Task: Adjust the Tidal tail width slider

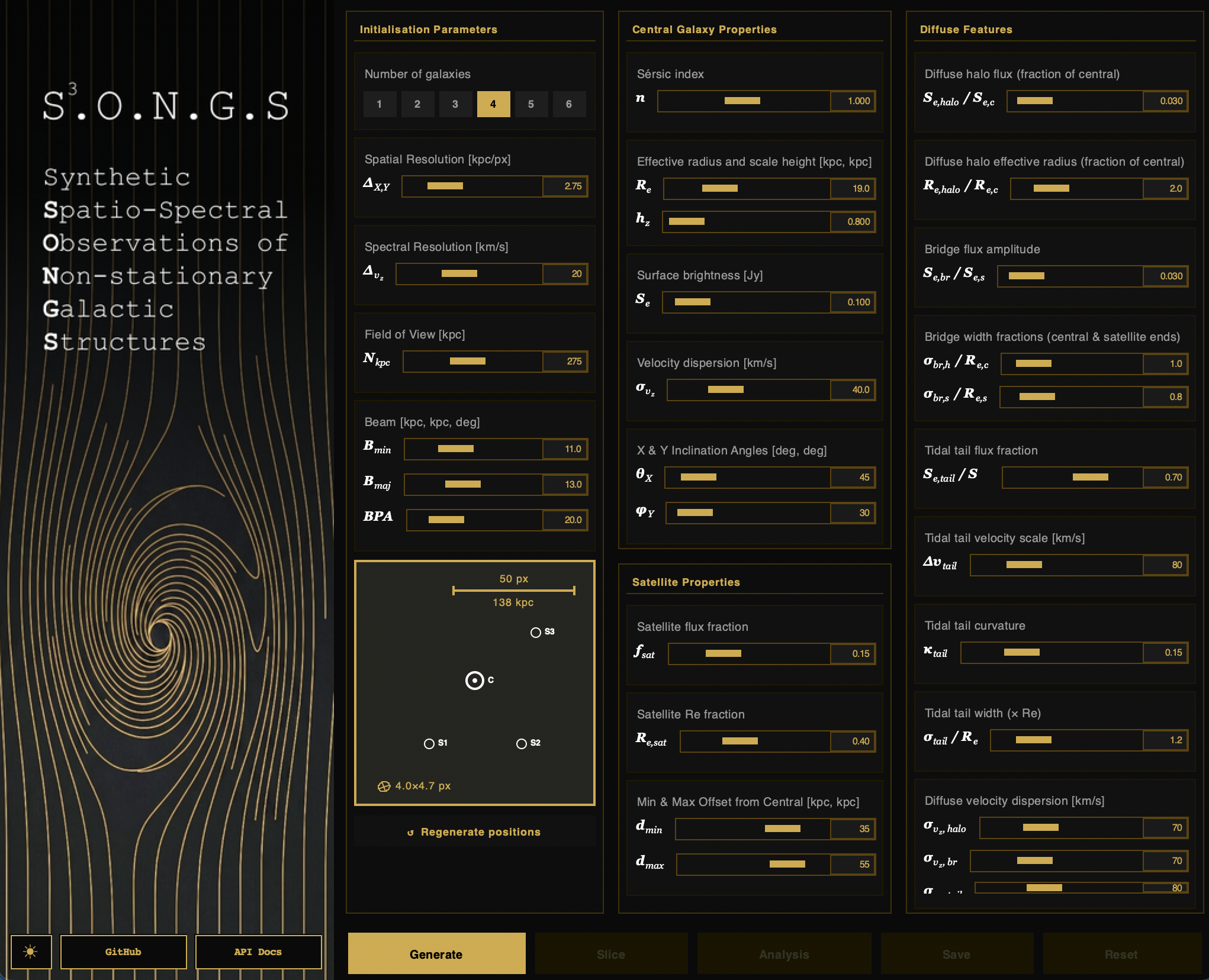Action: (1066, 740)
